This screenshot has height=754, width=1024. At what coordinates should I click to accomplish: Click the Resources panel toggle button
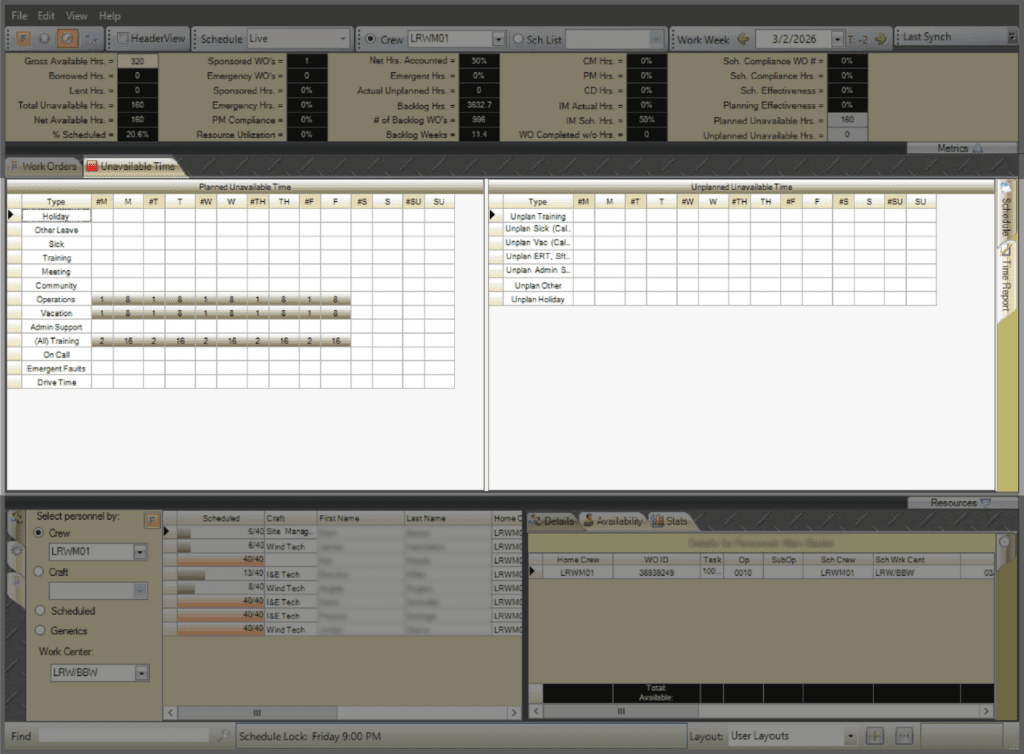point(958,503)
